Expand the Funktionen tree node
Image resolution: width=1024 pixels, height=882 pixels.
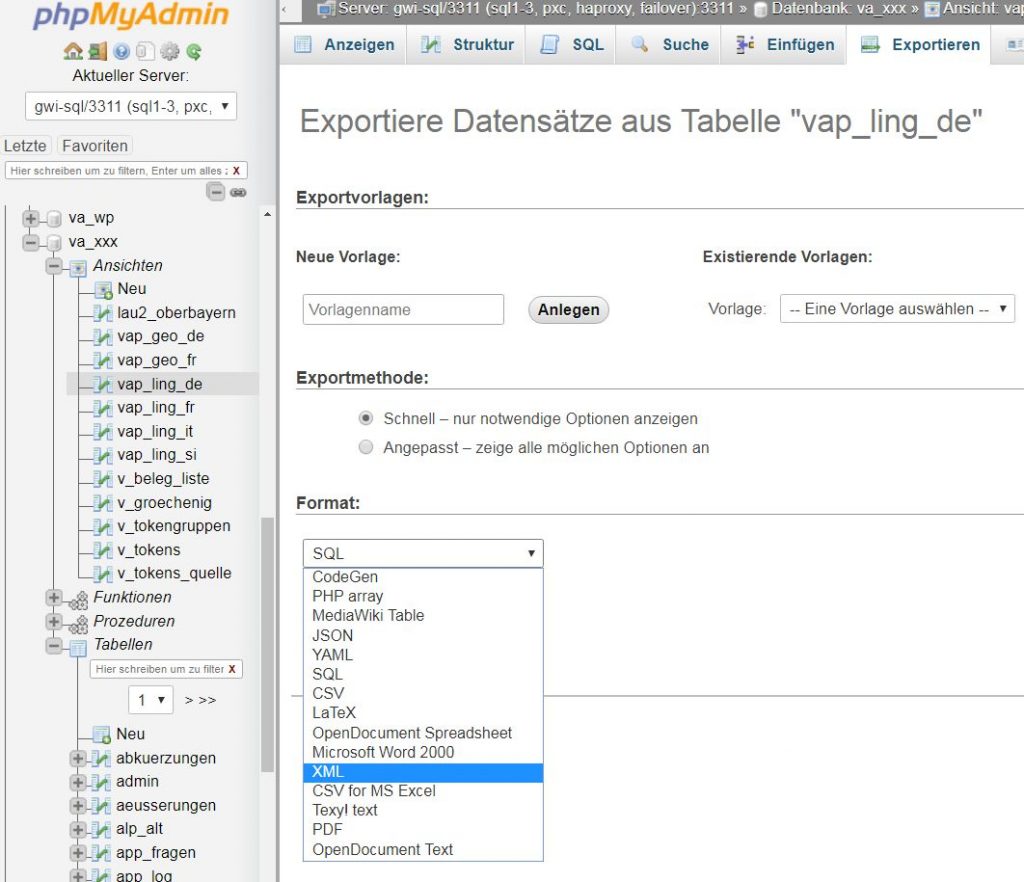click(x=54, y=597)
